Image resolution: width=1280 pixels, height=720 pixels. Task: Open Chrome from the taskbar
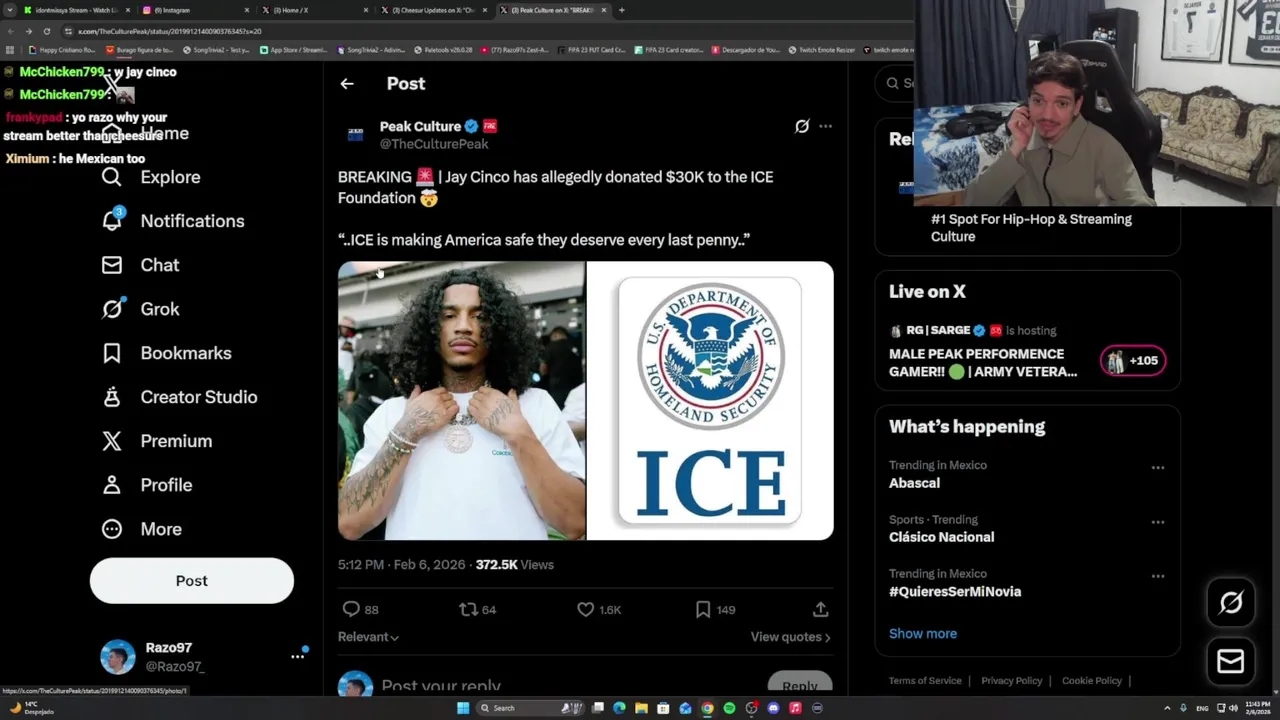(x=707, y=708)
